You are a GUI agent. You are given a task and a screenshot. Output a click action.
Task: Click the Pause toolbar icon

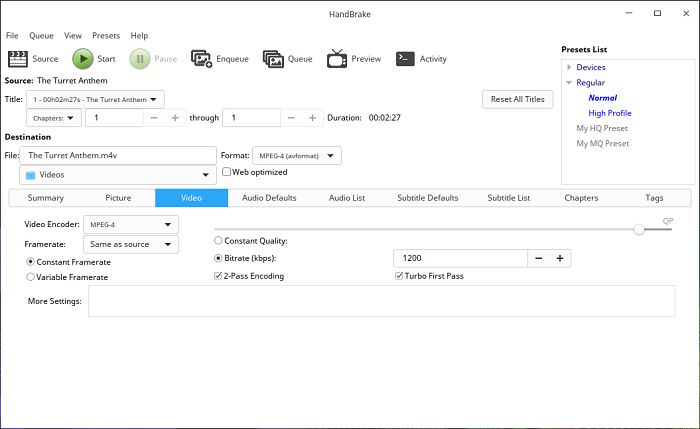(140, 59)
